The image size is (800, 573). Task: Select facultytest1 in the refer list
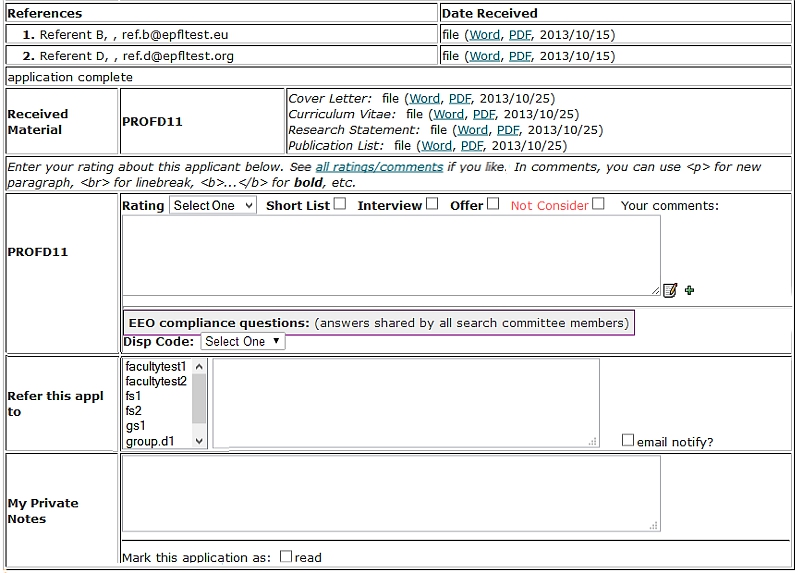[x=156, y=367]
